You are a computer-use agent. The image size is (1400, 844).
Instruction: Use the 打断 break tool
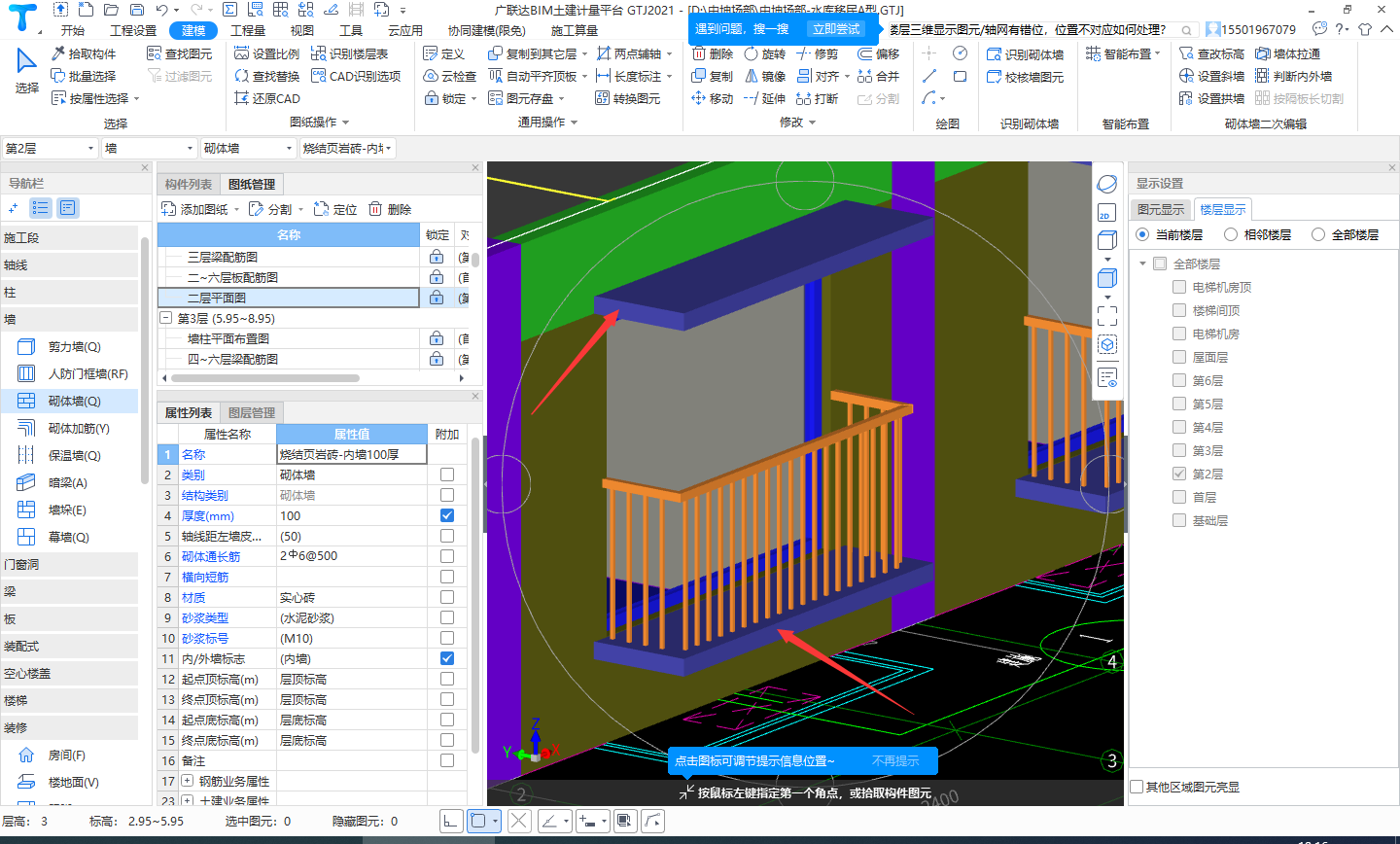817,98
